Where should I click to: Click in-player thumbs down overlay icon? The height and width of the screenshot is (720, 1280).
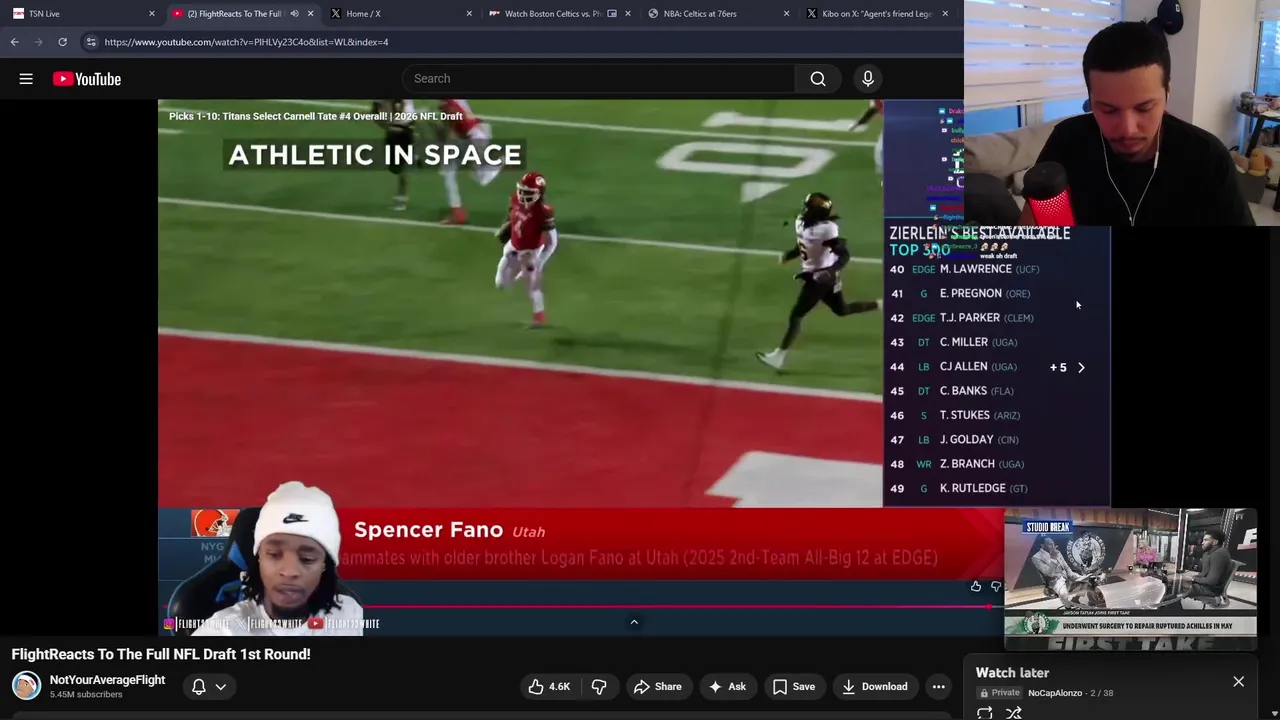pyautogui.click(x=996, y=587)
